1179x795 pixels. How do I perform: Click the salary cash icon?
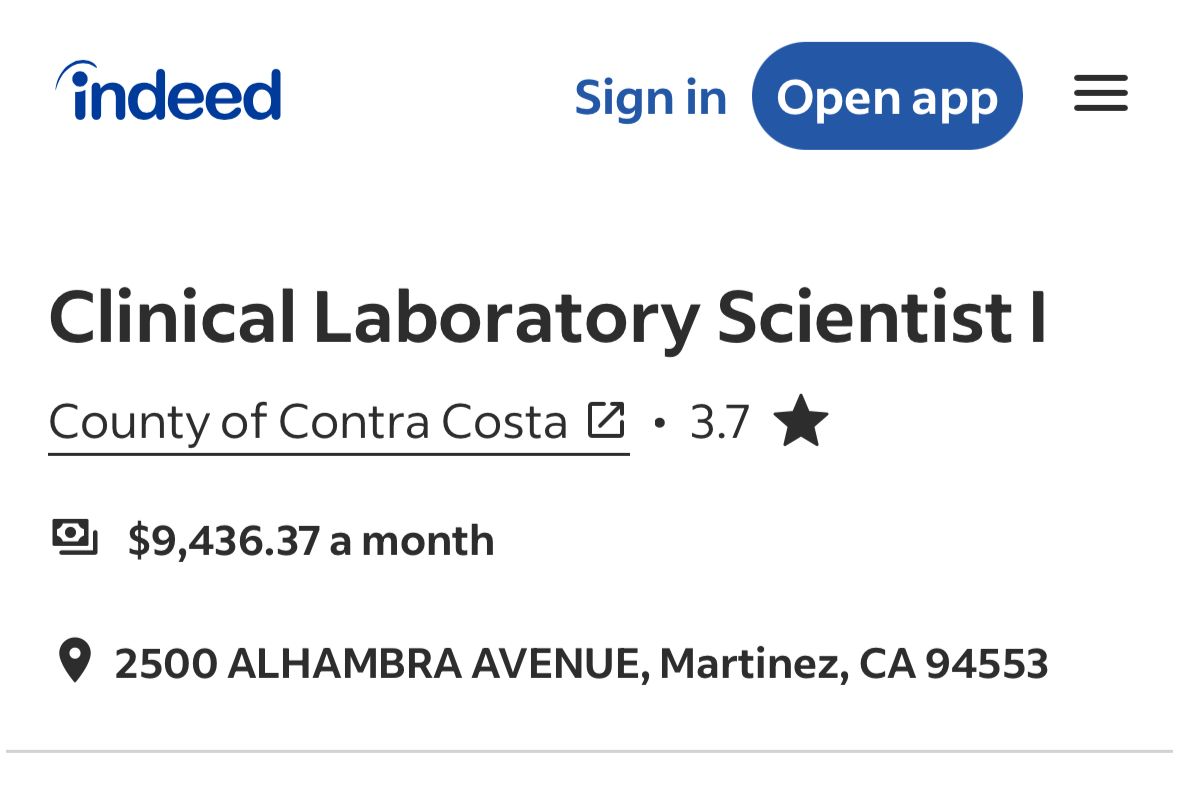75,538
